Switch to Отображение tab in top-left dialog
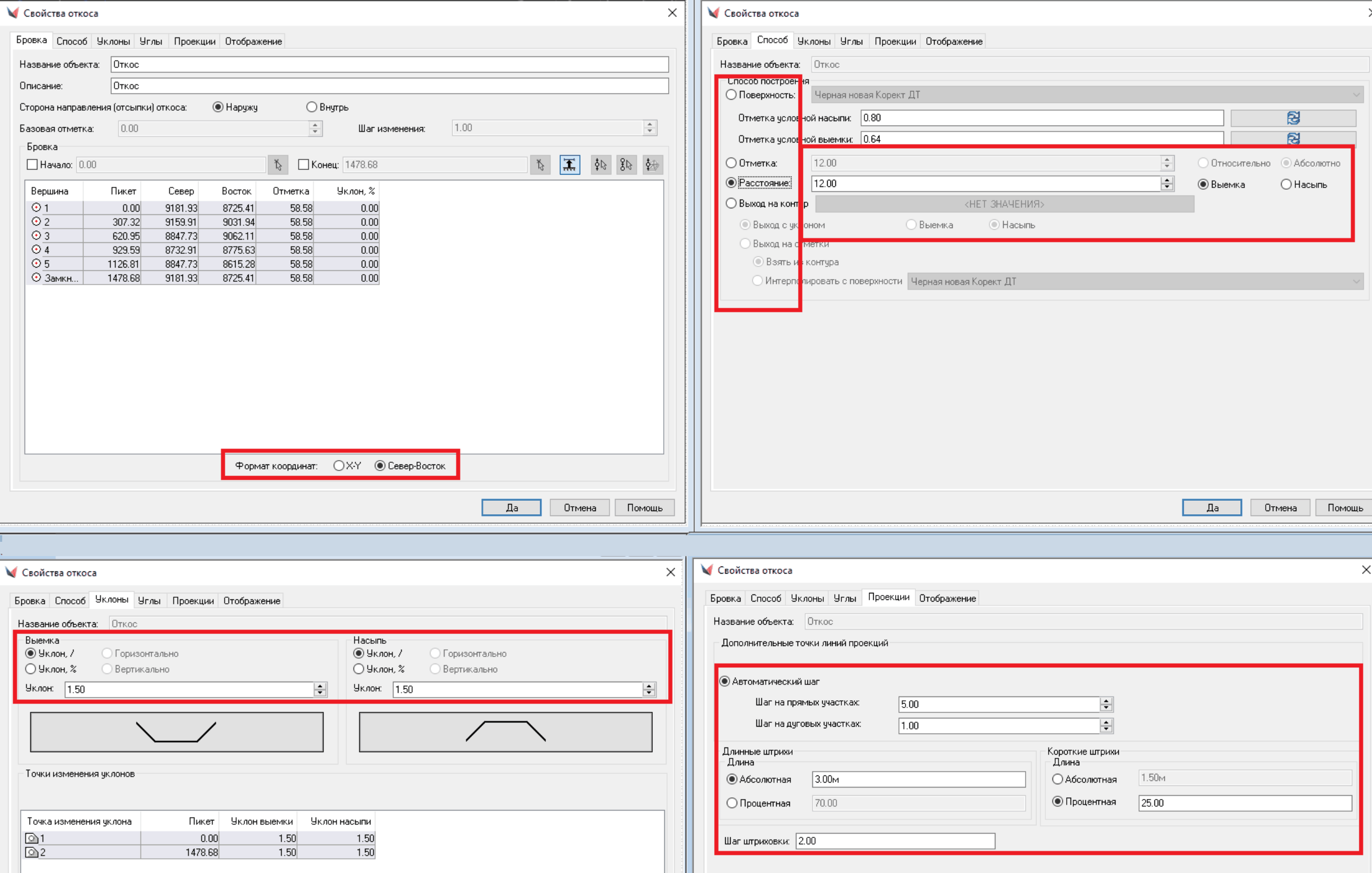This screenshot has width=1372, height=873. point(253,42)
